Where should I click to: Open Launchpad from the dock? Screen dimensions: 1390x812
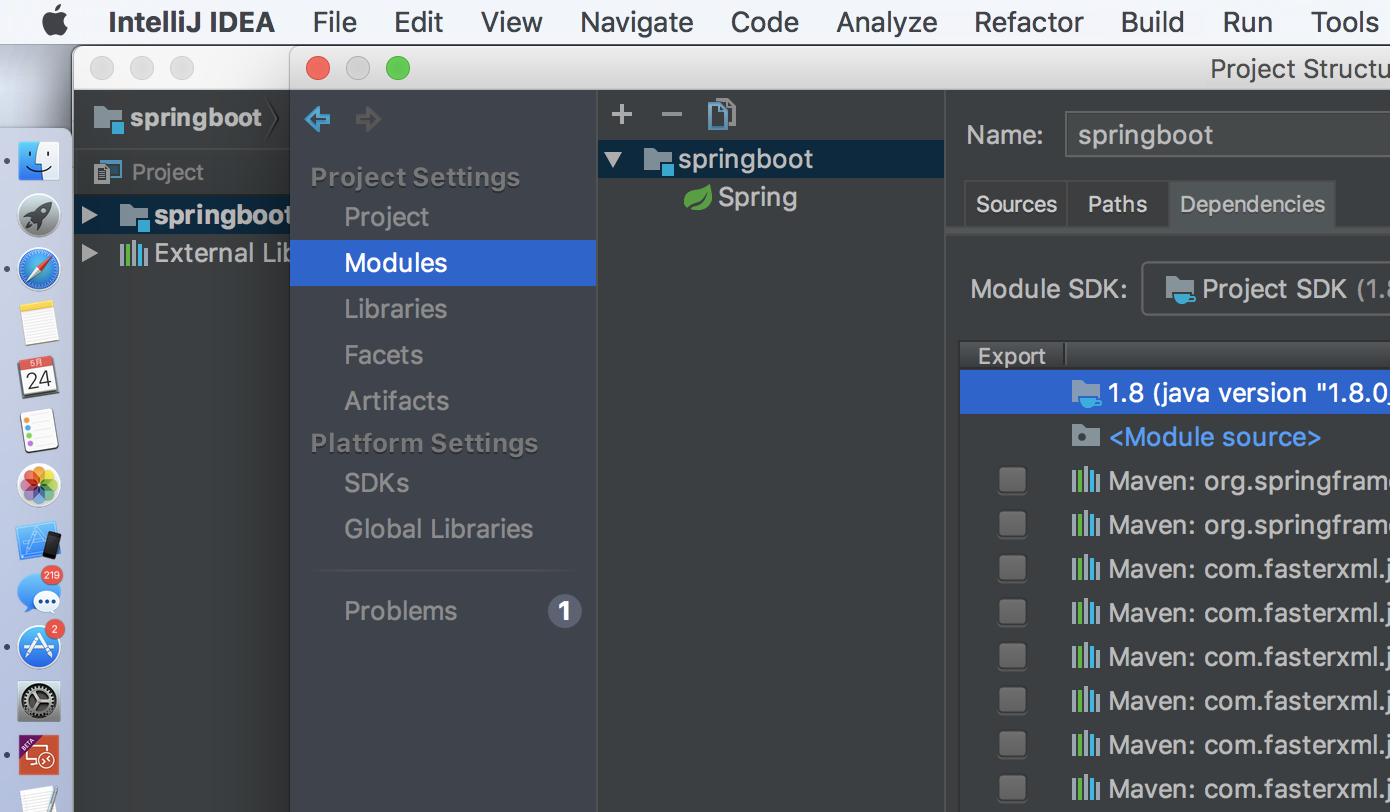tap(39, 215)
